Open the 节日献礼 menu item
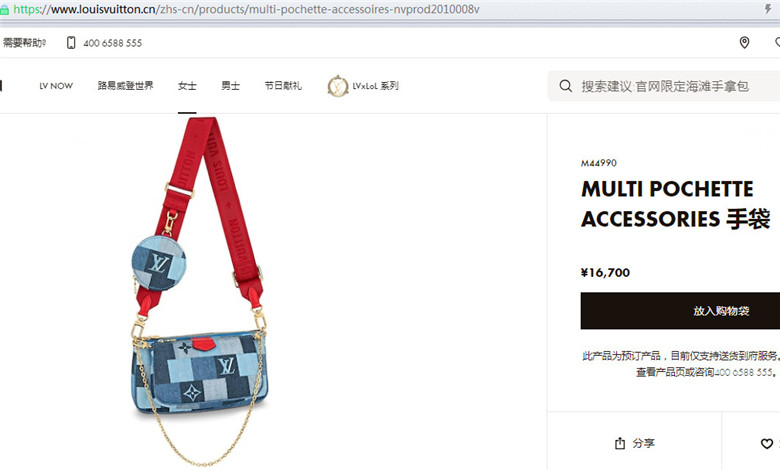 click(283, 86)
